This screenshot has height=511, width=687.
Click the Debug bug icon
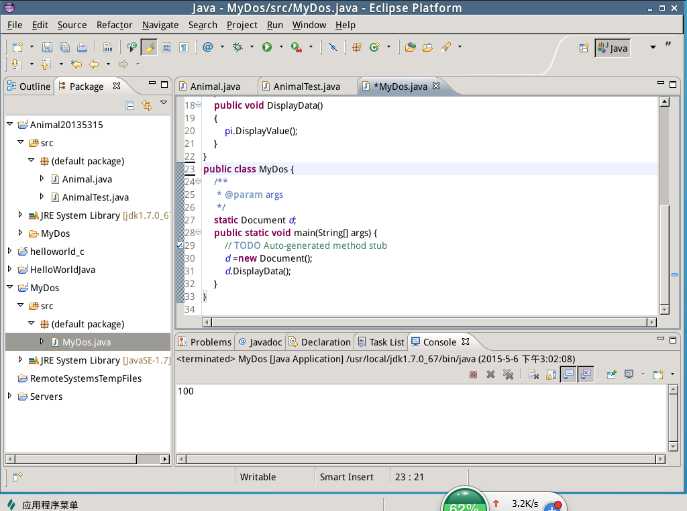point(237,47)
